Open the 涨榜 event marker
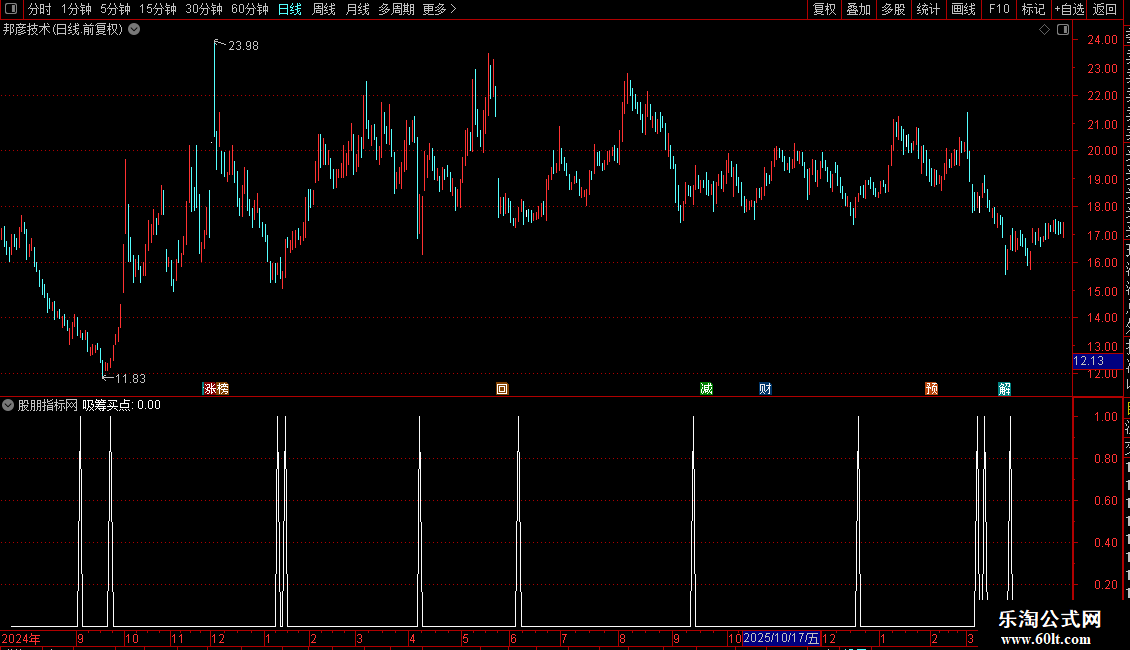The width and height of the screenshot is (1130, 650). 216,389
